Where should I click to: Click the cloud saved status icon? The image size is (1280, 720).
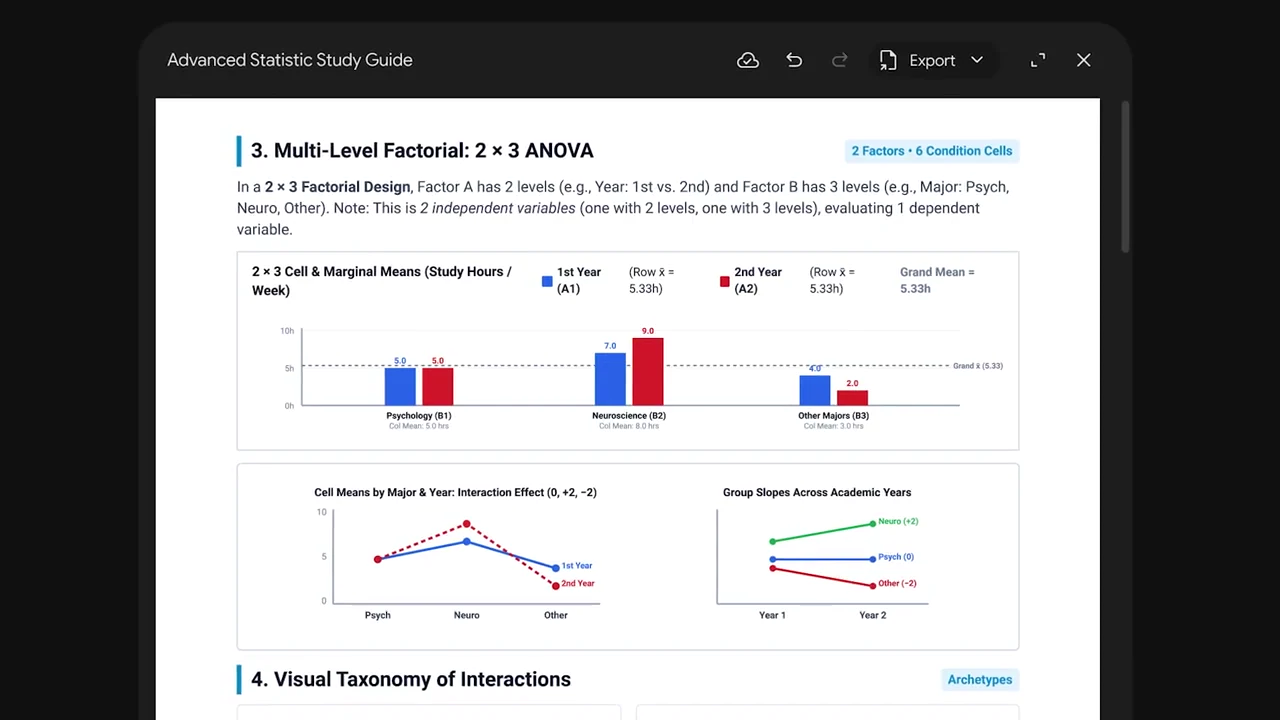tap(748, 60)
